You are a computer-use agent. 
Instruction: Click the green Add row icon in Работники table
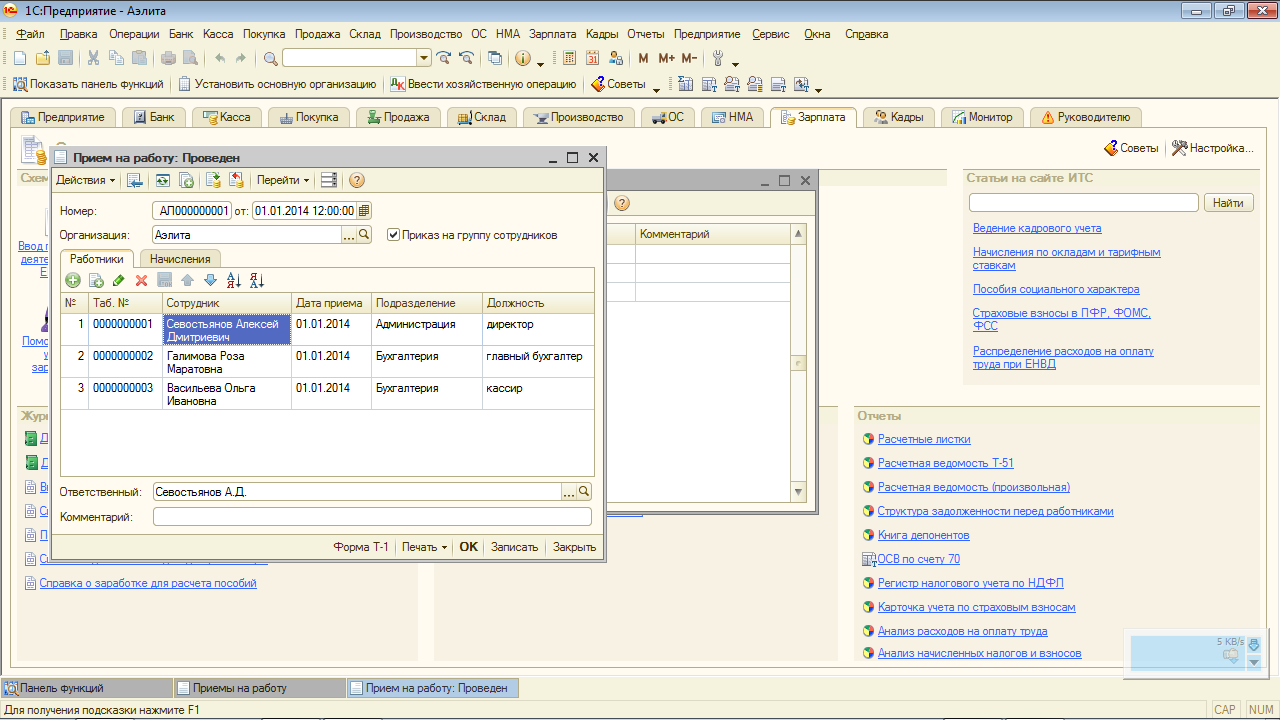(73, 281)
